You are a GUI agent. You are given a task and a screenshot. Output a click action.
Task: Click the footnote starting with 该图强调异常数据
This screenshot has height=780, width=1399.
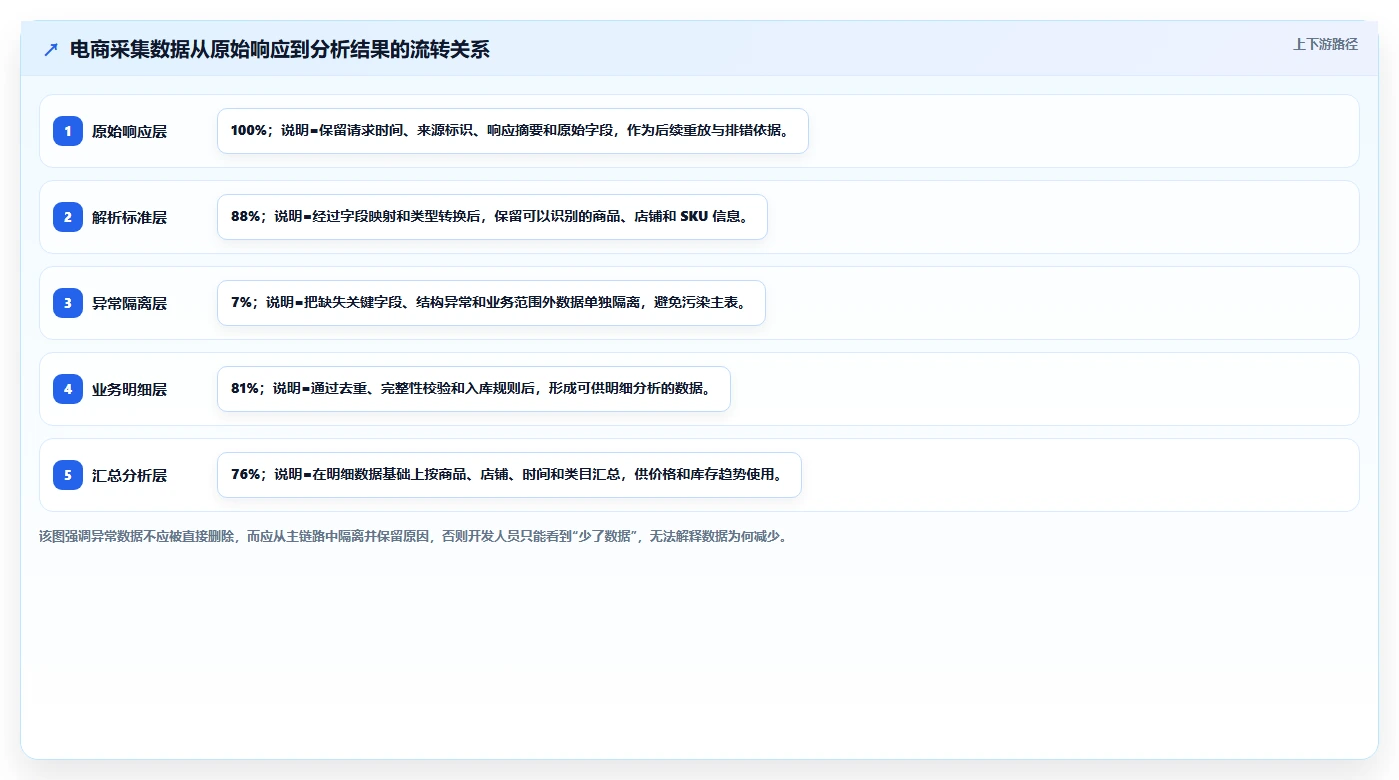pyautogui.click(x=413, y=536)
